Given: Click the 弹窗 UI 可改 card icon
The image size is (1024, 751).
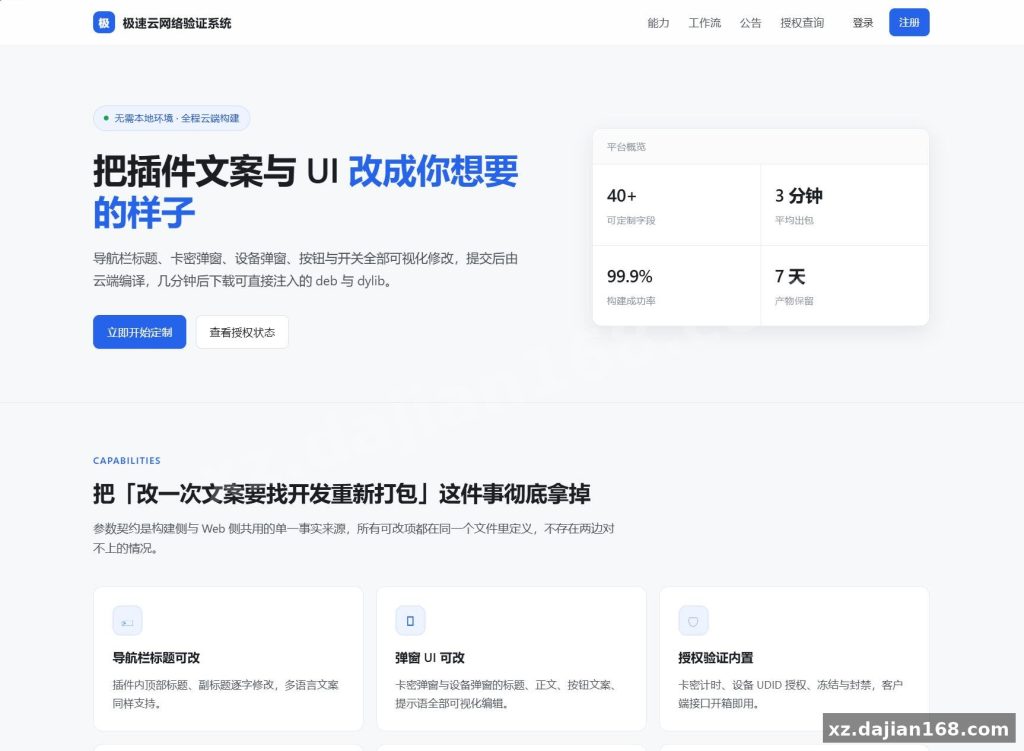Looking at the screenshot, I should coord(410,621).
